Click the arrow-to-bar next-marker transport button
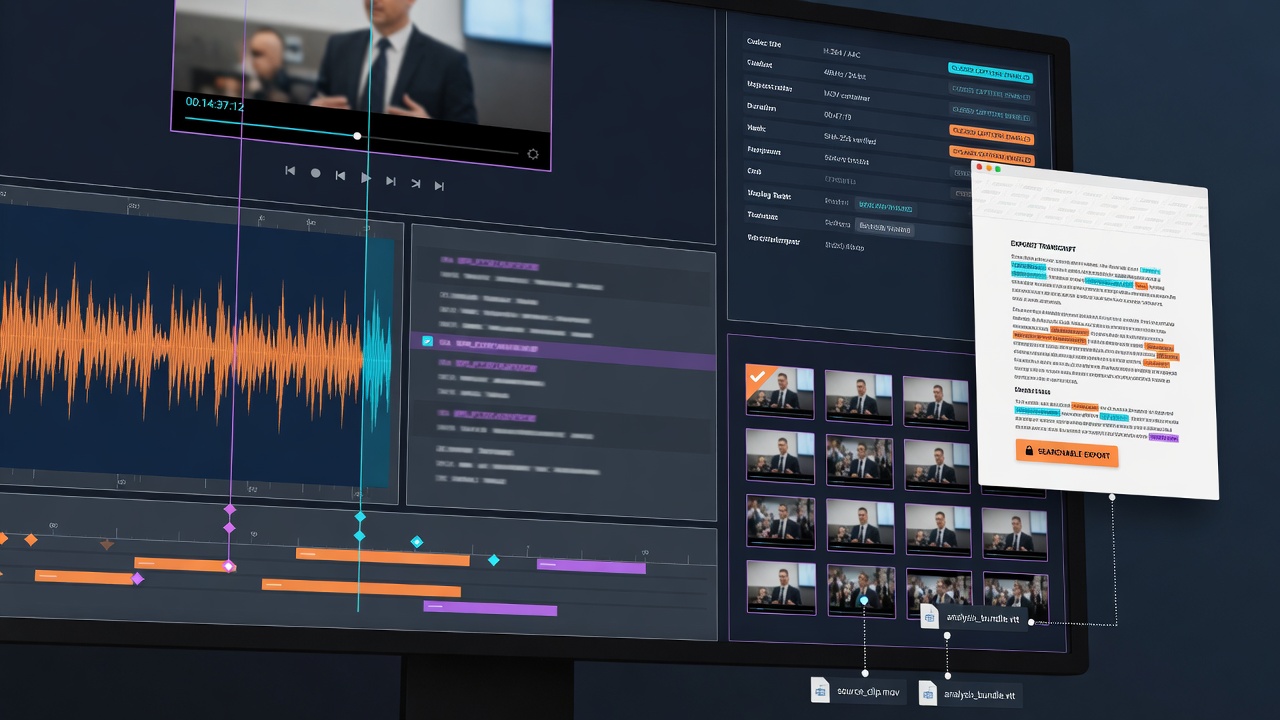The height and width of the screenshot is (720, 1280). [416, 183]
